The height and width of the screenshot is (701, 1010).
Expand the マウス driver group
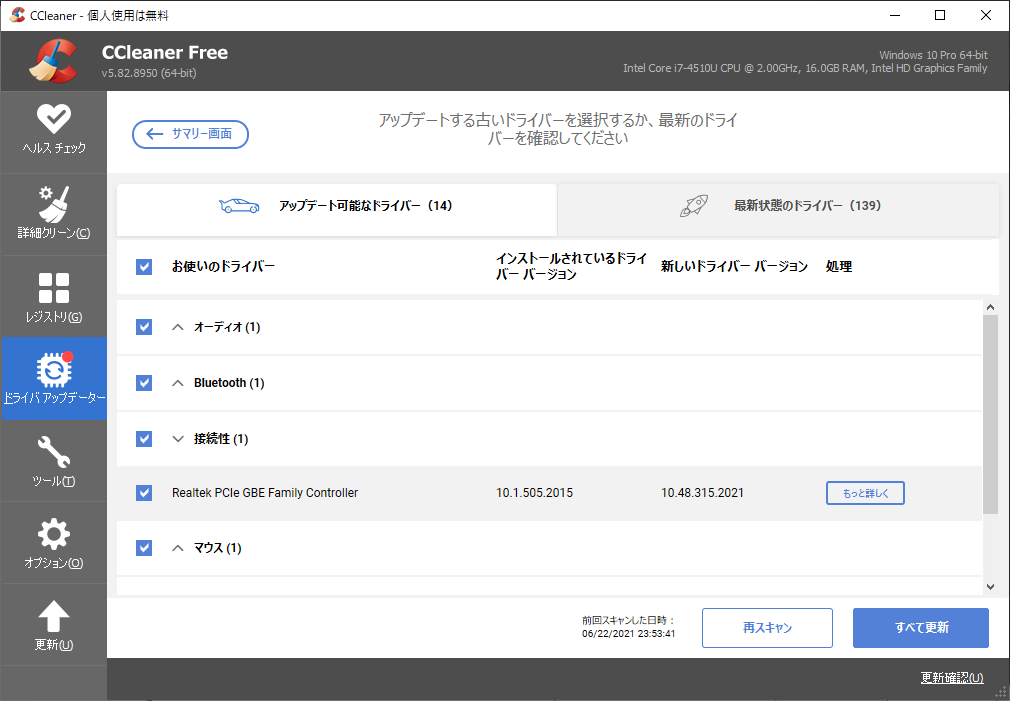177,547
